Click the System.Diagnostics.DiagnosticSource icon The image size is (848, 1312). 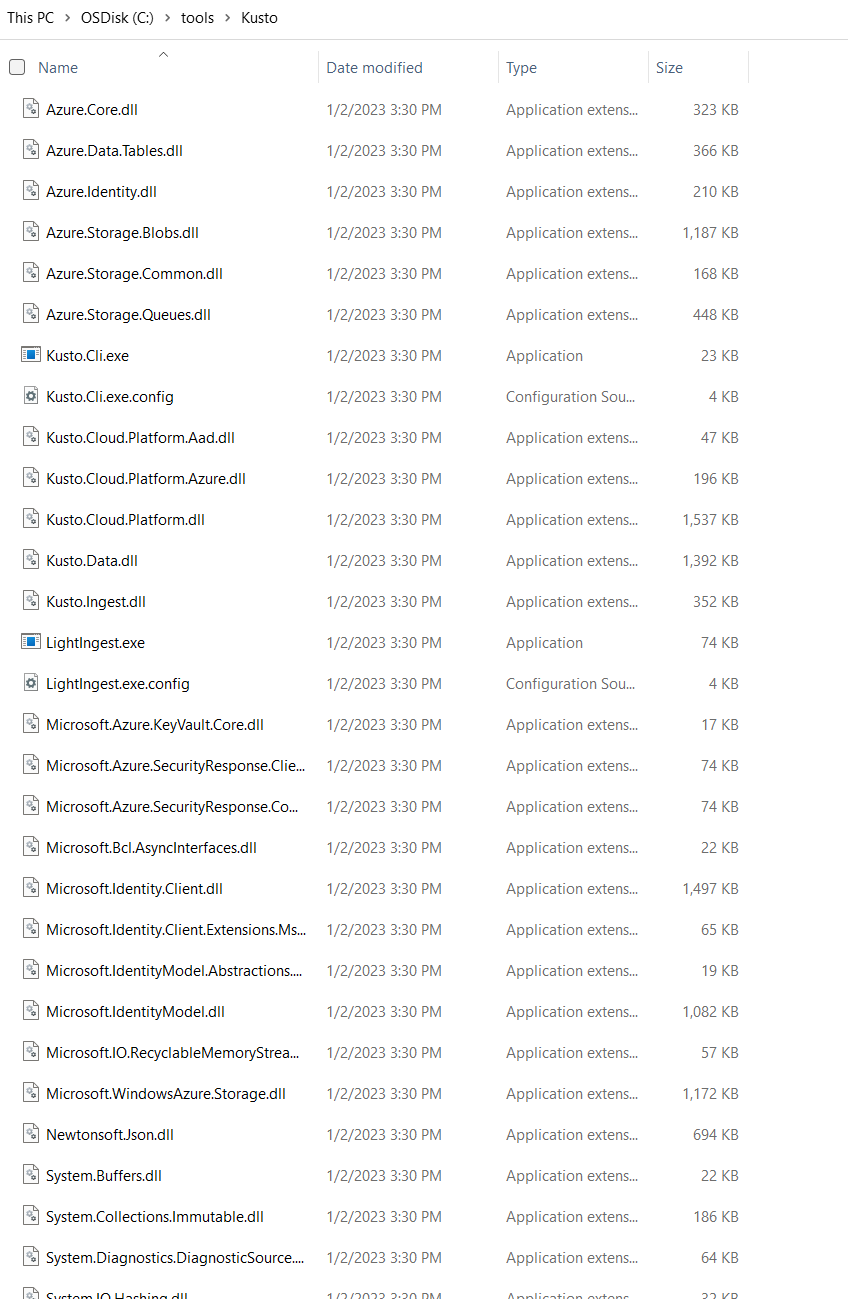click(30, 1257)
